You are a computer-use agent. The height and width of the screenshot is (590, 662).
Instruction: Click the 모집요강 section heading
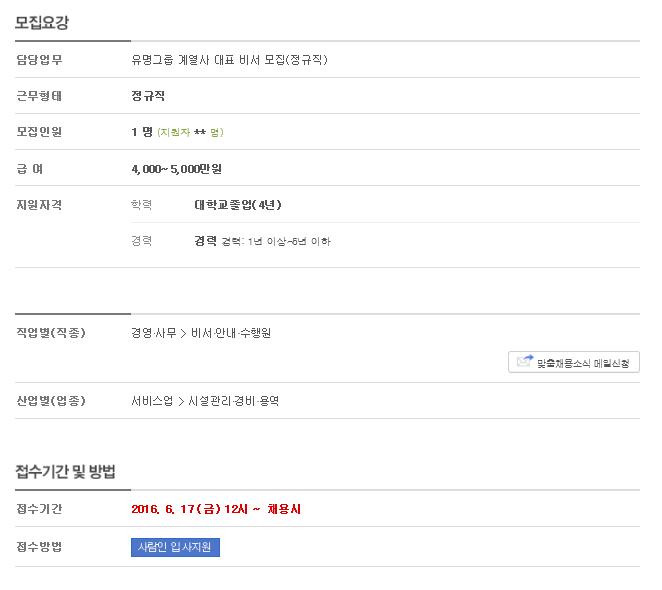pos(42,22)
